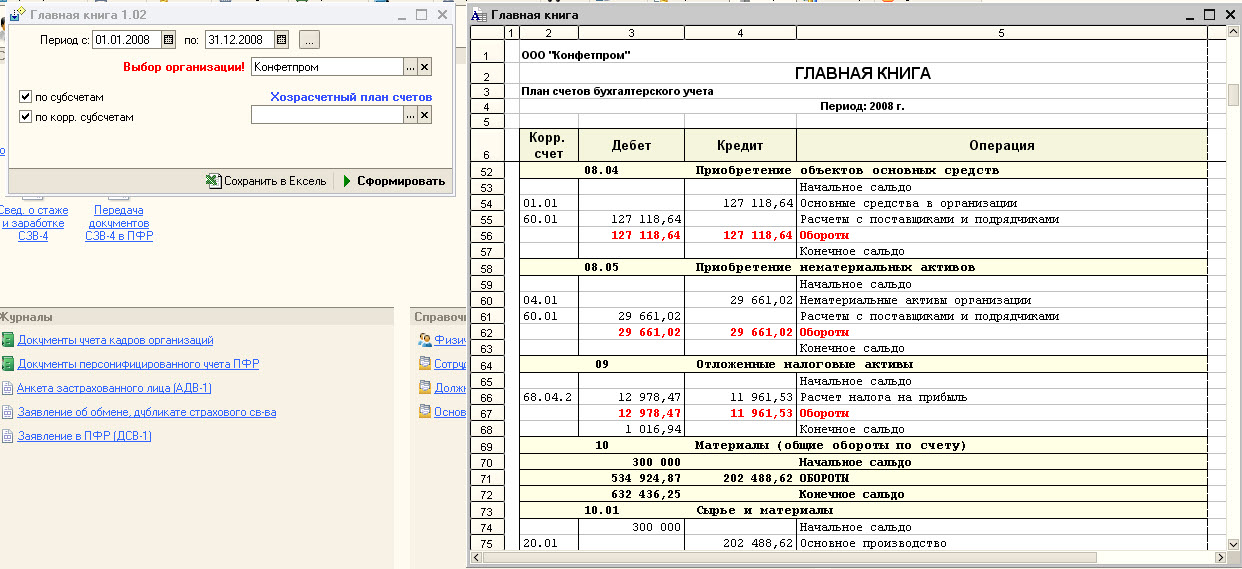Viewport: 1242px width, 569px height.
Task: Open 'Документы учета кадров организаций' journal
Action: [115, 340]
